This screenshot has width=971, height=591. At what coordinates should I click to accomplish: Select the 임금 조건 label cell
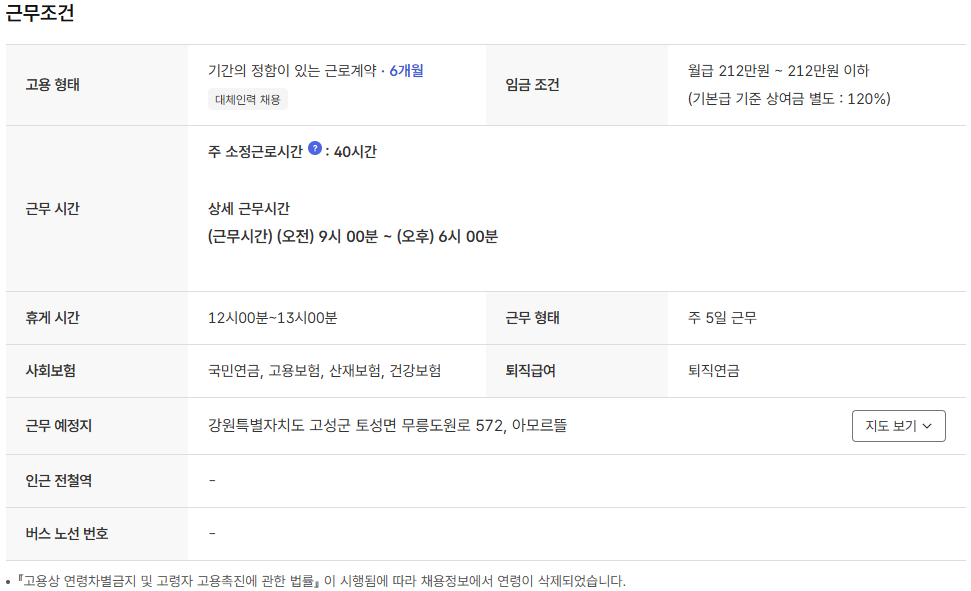coord(532,85)
